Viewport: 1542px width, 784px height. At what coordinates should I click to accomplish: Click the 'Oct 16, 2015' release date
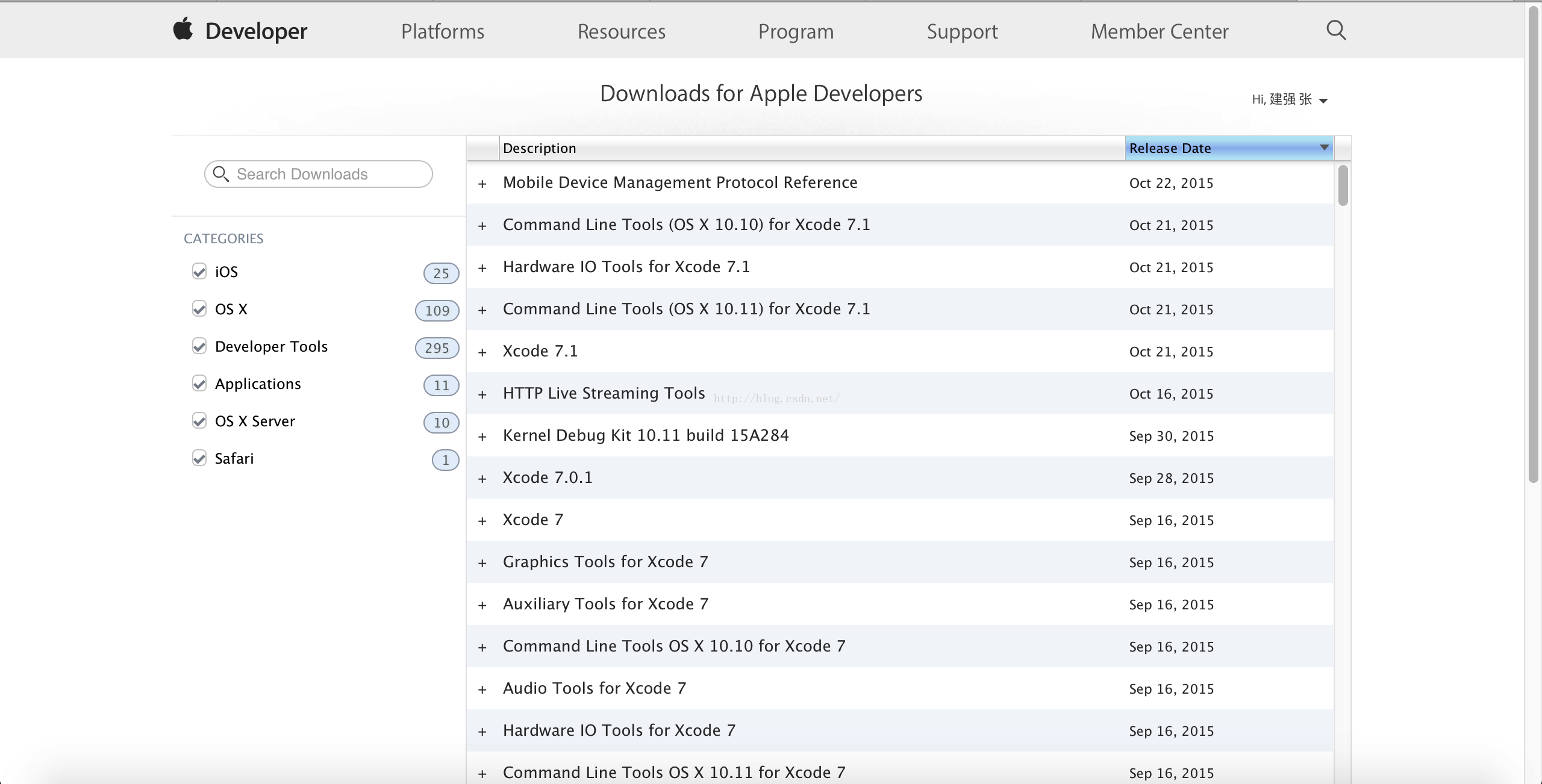(x=1171, y=394)
